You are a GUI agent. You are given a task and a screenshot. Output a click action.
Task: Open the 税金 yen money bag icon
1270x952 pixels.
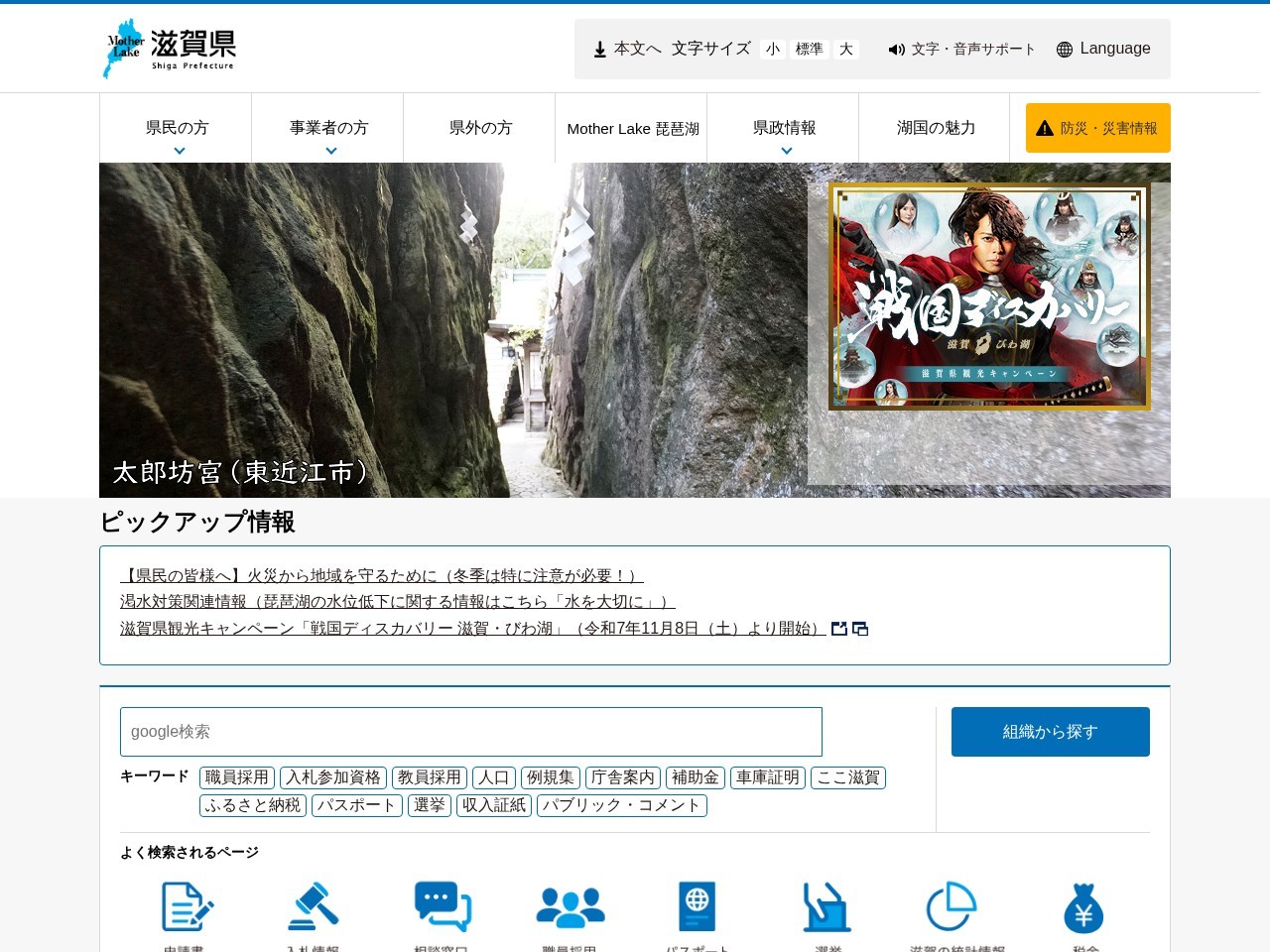pos(1083,906)
